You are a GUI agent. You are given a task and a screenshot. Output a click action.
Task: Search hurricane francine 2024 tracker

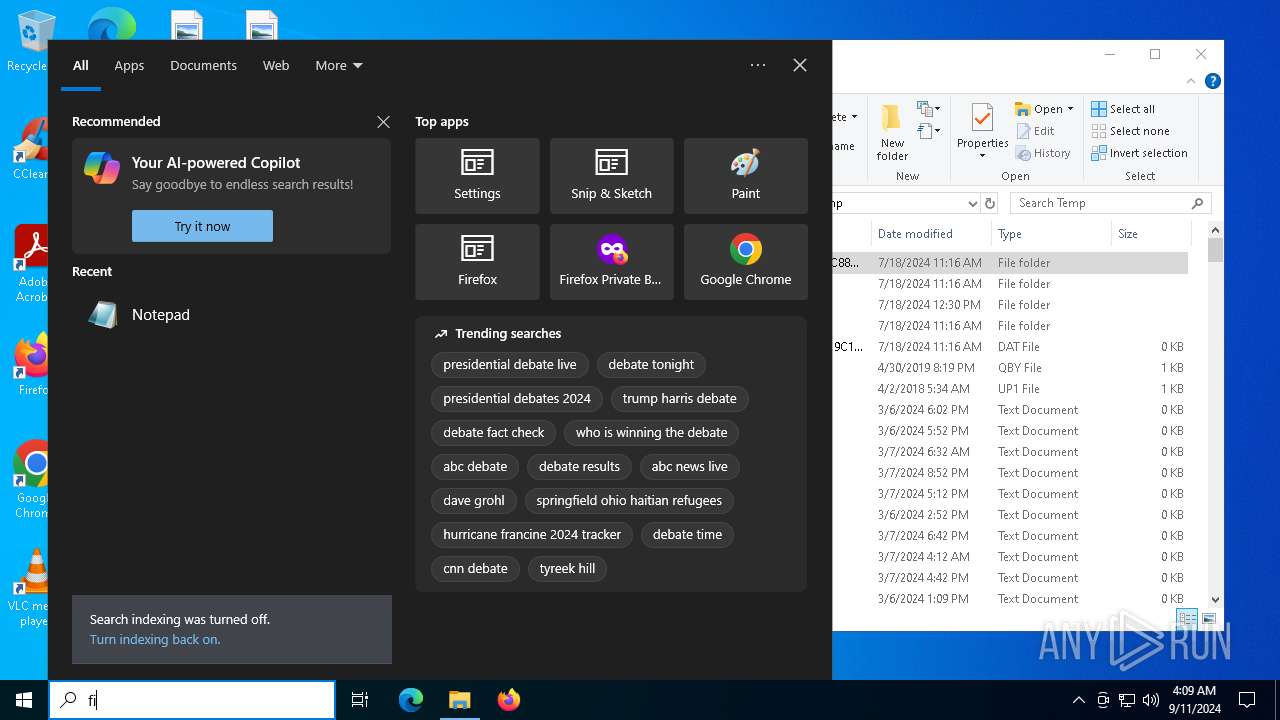tap(532, 534)
